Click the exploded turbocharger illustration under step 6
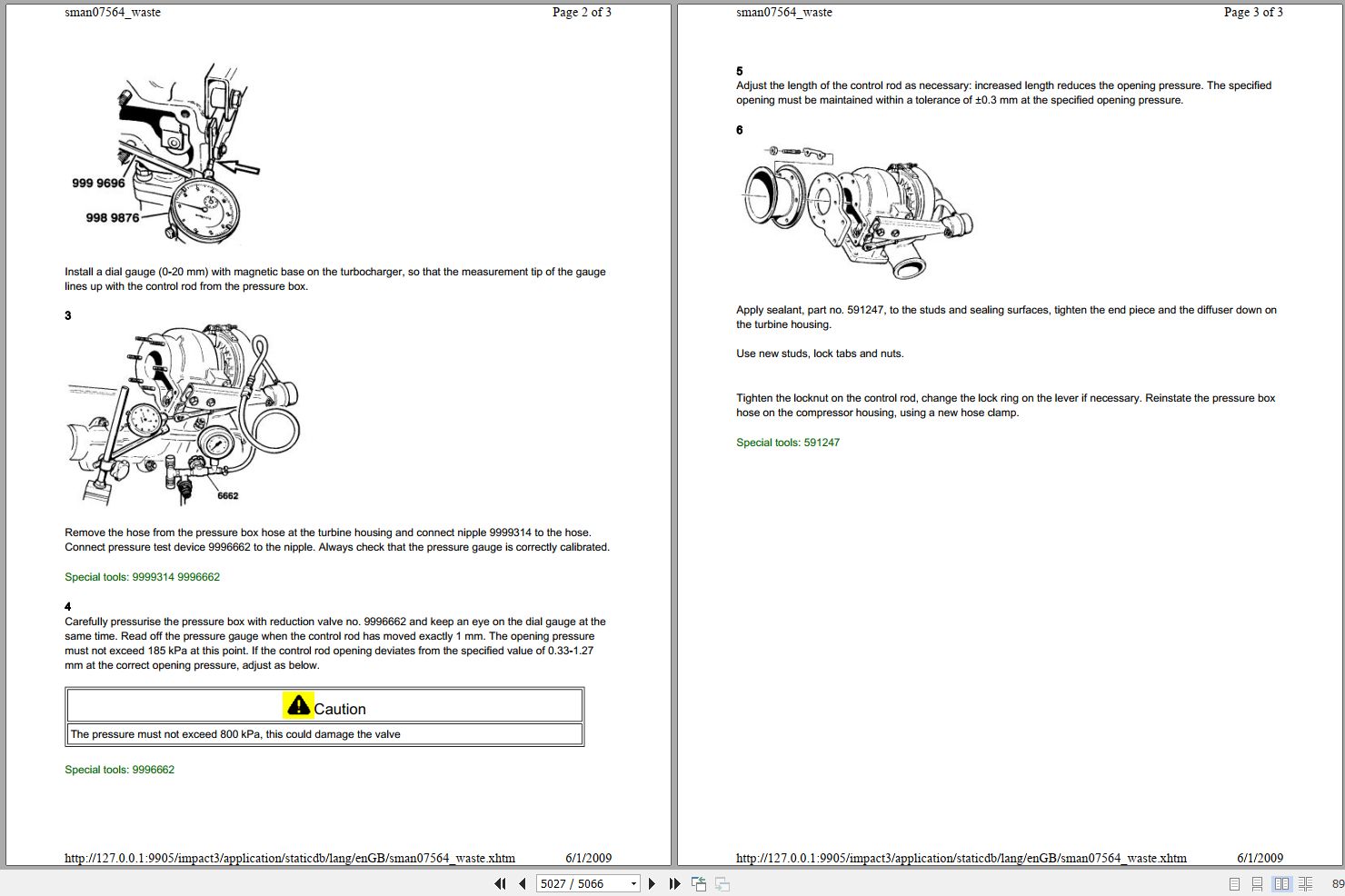 (x=857, y=213)
